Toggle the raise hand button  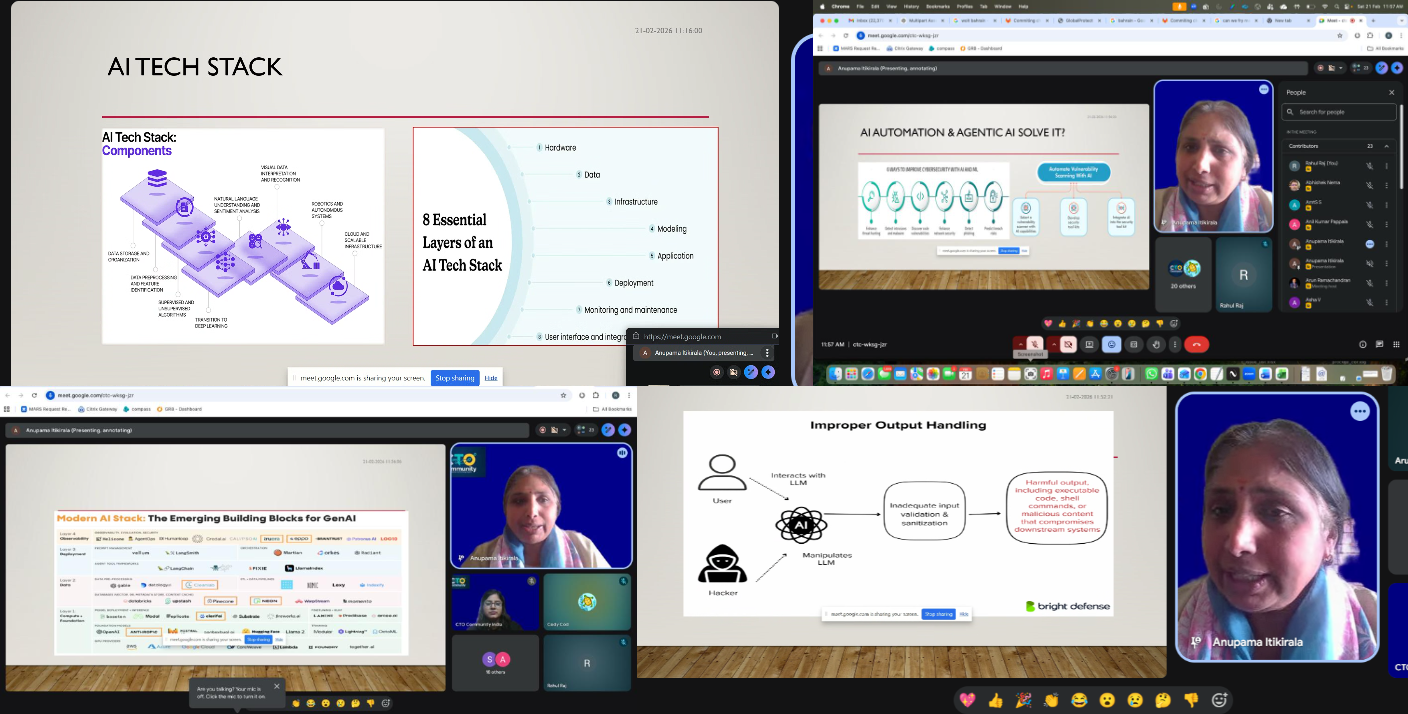tap(1155, 344)
